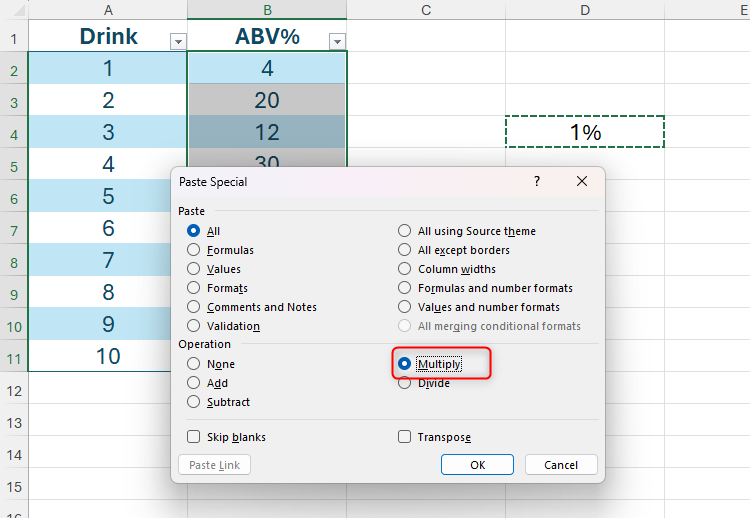The width and height of the screenshot is (750, 518).
Task: Select All except borders option
Action: (405, 250)
